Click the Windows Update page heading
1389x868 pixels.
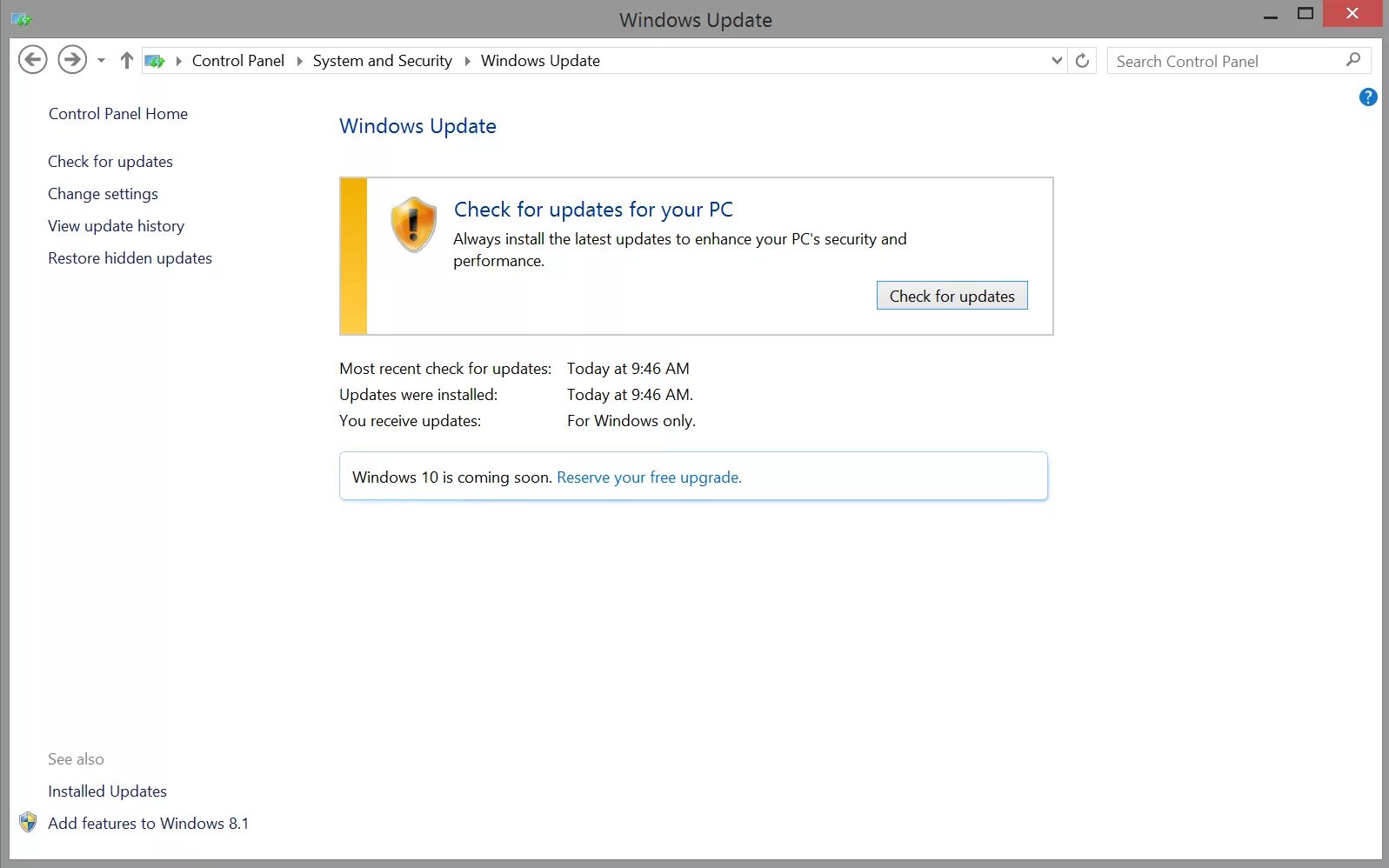click(x=417, y=126)
